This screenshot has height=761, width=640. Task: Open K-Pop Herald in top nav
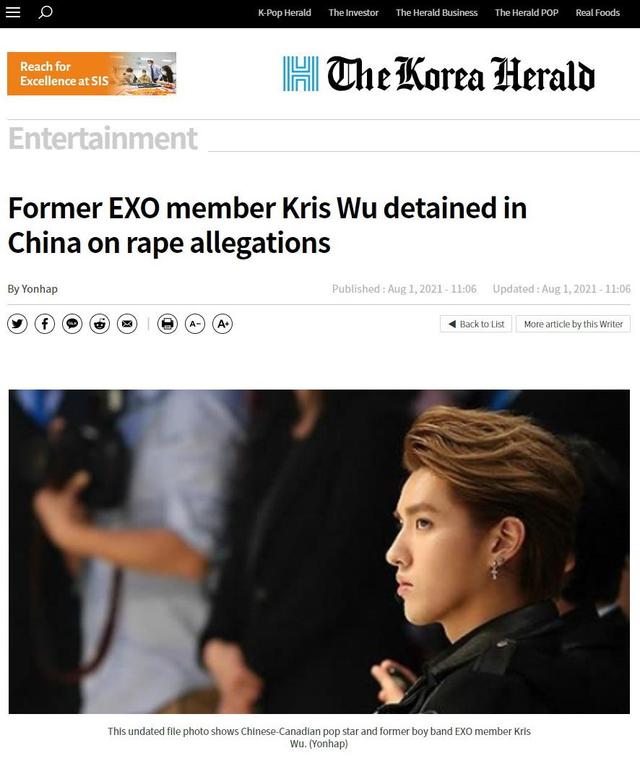pyautogui.click(x=284, y=13)
